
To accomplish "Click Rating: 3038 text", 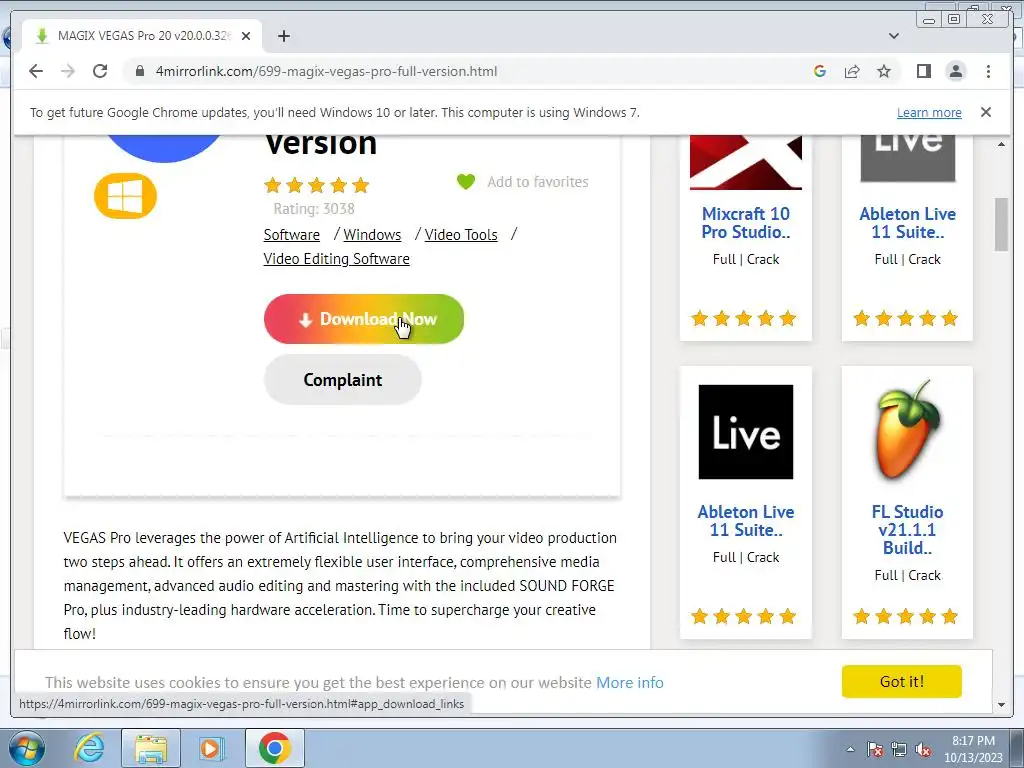I will (x=313, y=209).
